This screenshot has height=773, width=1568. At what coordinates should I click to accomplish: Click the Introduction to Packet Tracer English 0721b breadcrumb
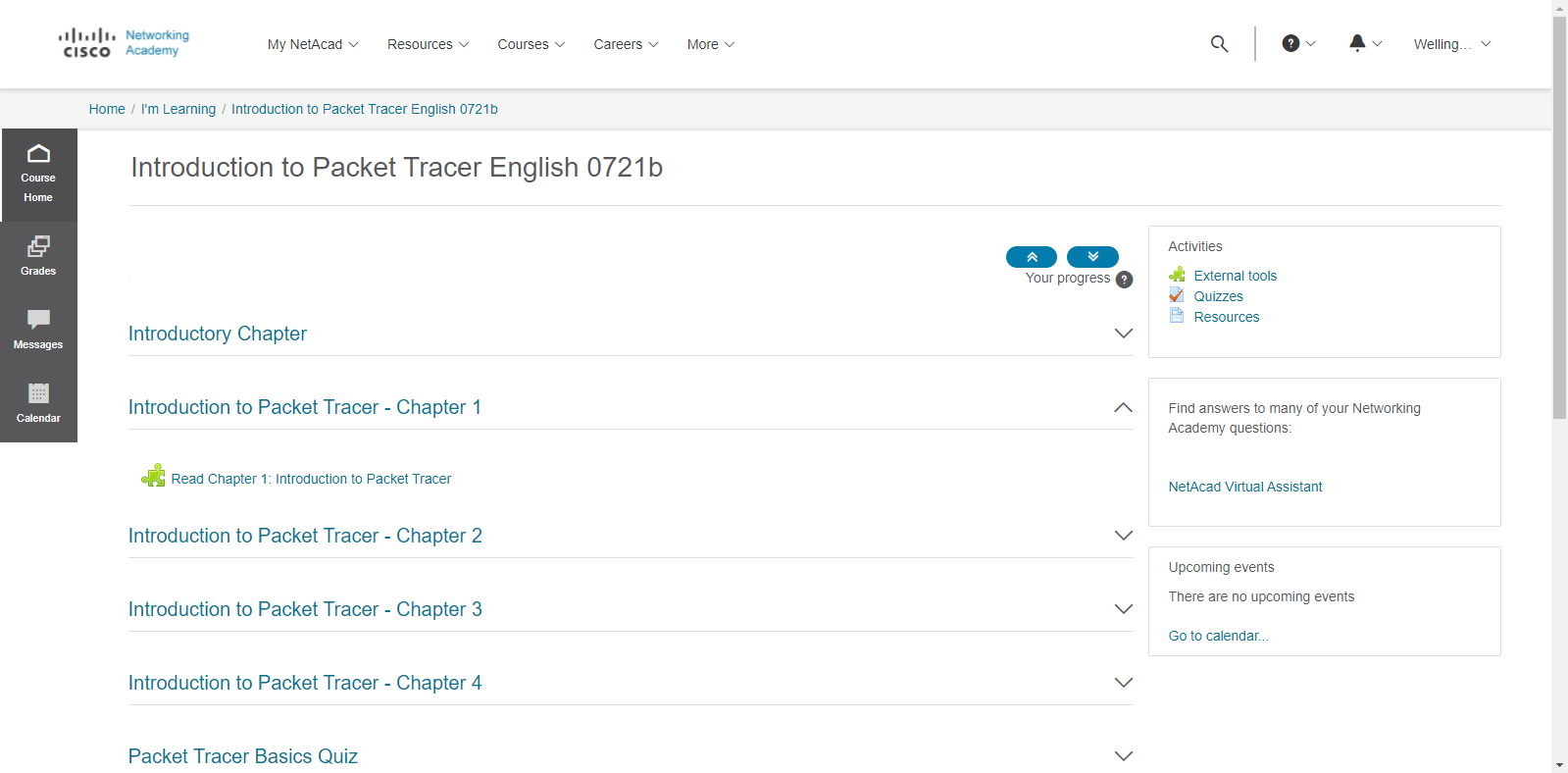pyautogui.click(x=365, y=109)
